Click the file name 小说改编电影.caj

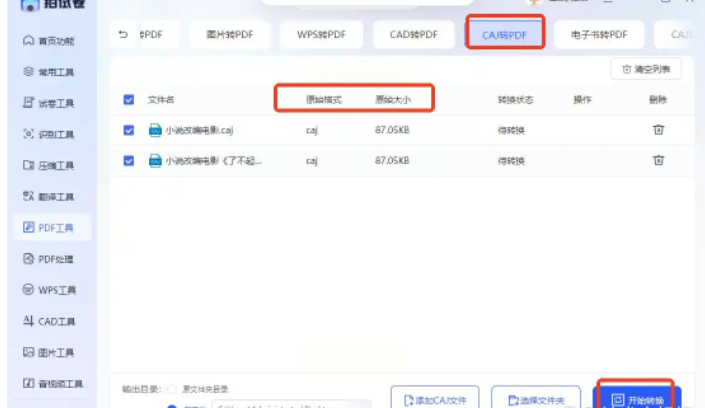point(199,130)
